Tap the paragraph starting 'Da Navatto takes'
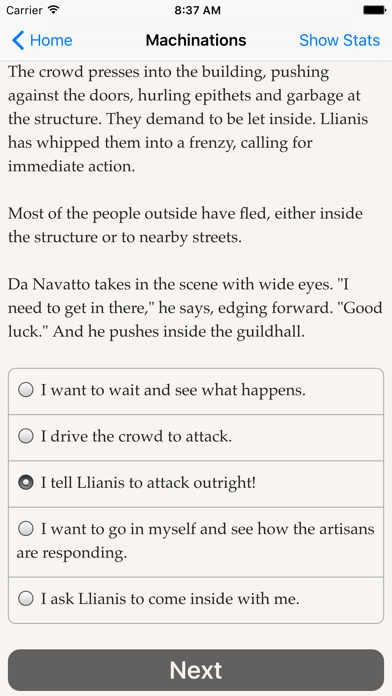This screenshot has width=392, height=696. click(x=195, y=308)
